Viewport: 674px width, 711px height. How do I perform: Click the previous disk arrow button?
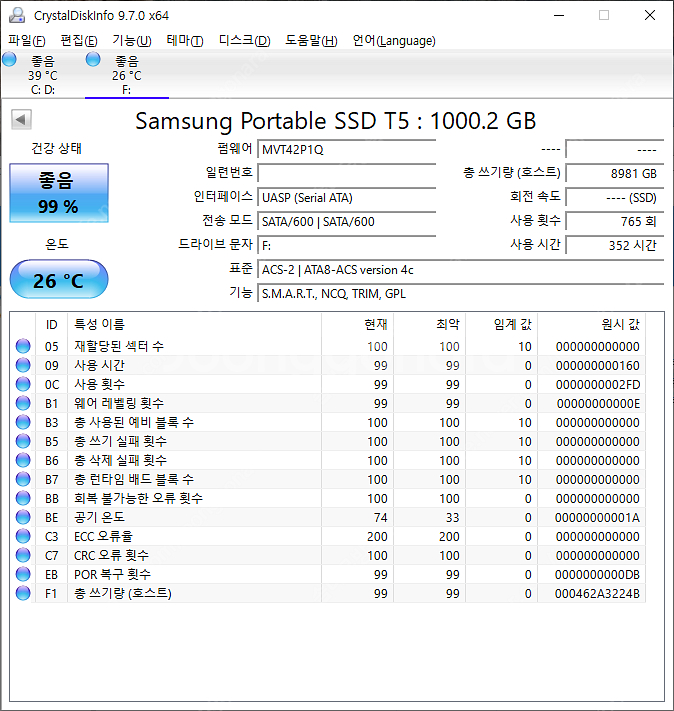click(21, 120)
